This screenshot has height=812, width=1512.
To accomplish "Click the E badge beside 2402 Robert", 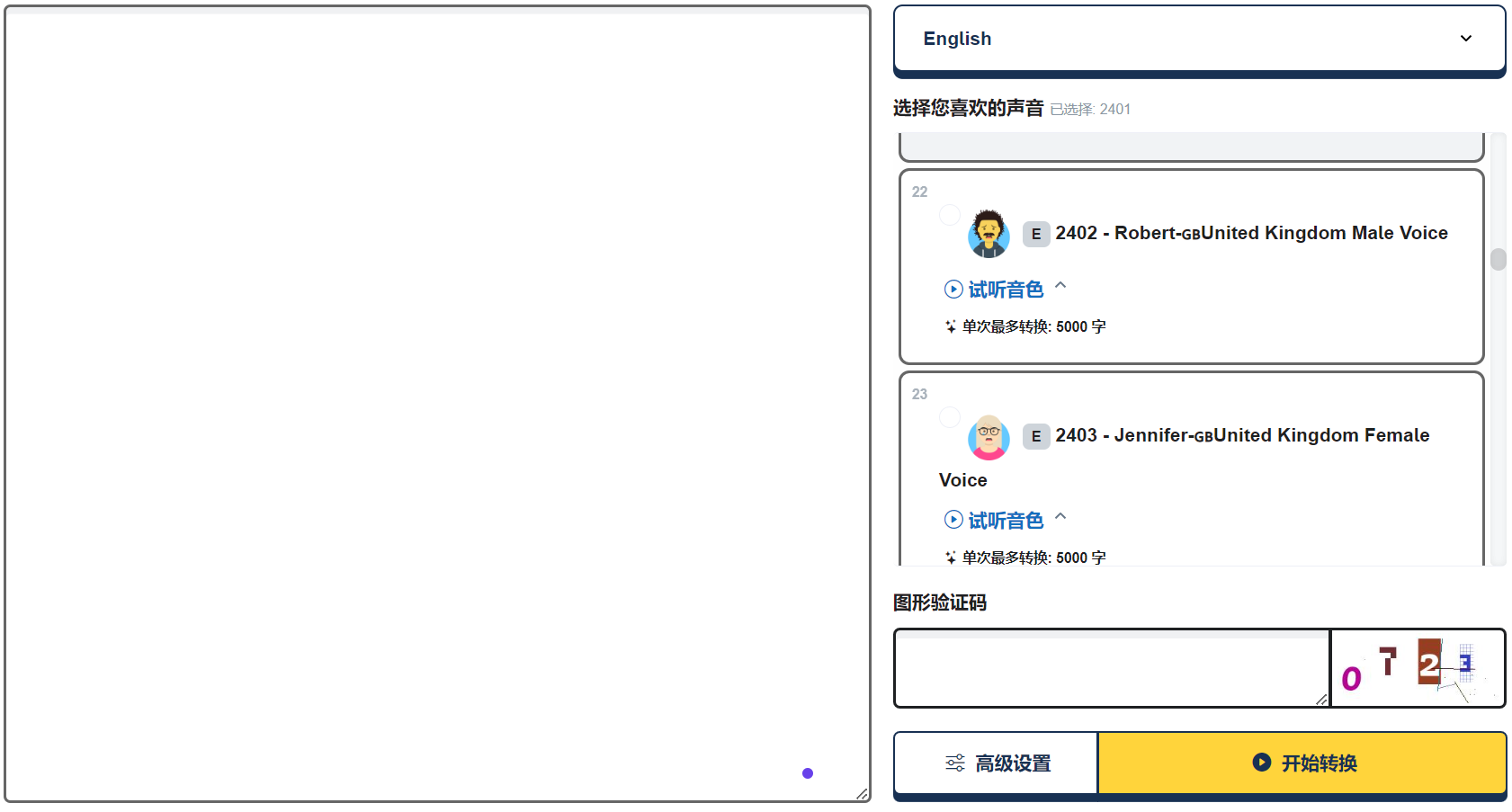I will 1035,234.
